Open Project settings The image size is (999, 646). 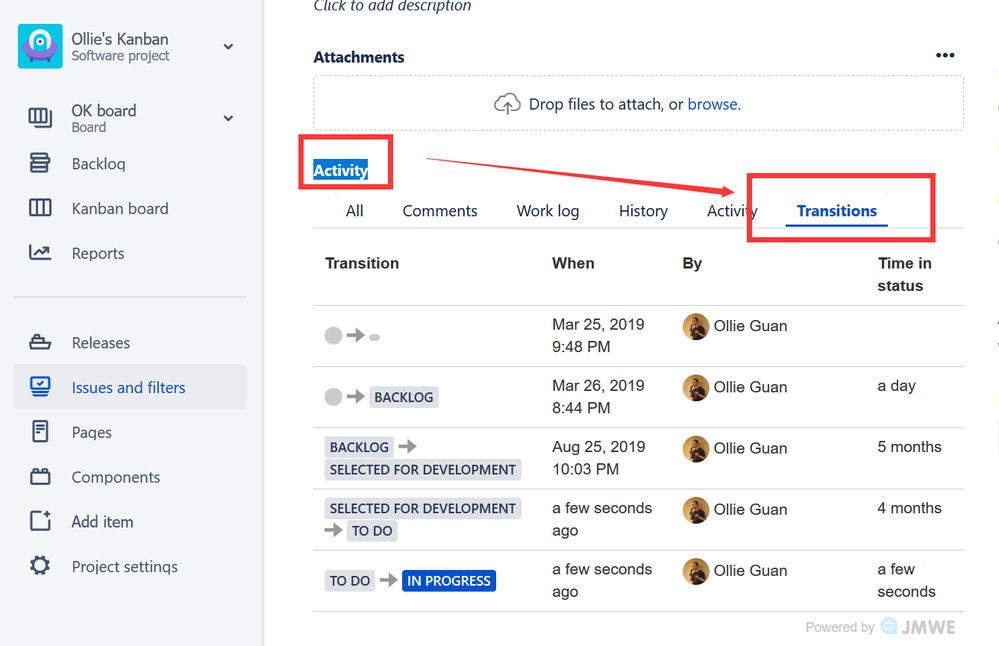(x=124, y=566)
